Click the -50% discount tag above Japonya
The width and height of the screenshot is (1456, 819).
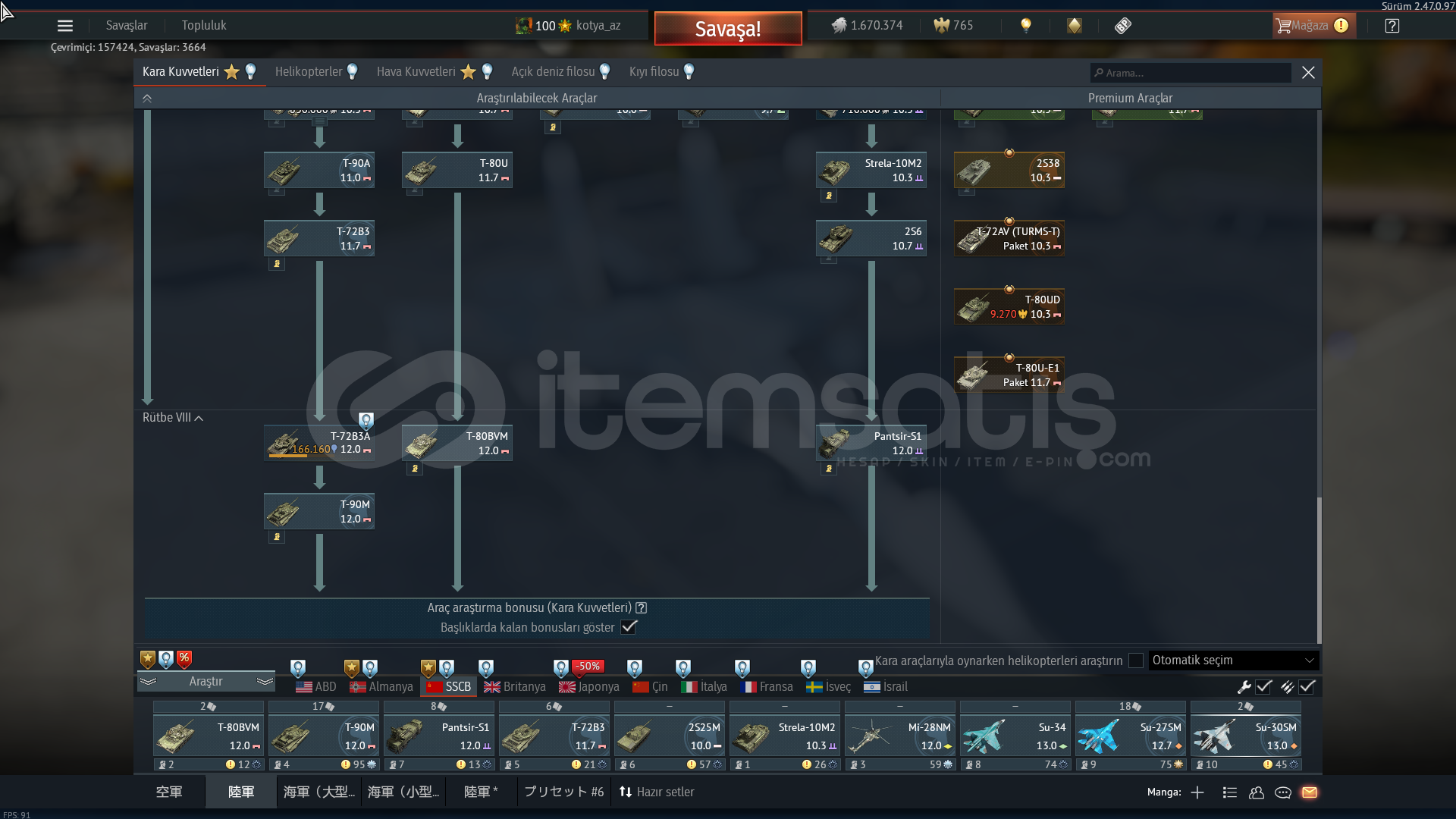coord(588,666)
